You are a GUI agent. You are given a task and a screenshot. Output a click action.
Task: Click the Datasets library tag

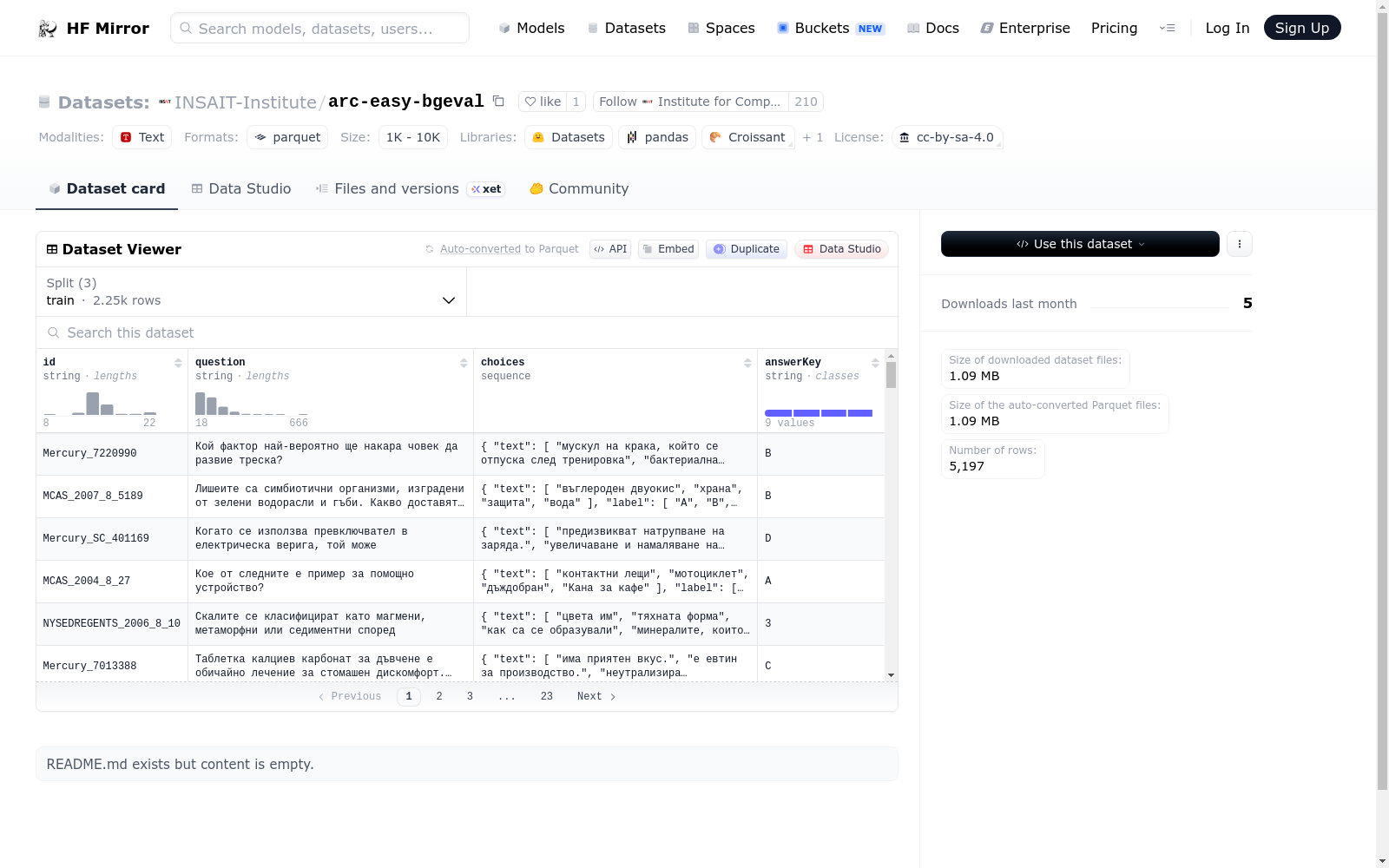tap(569, 137)
